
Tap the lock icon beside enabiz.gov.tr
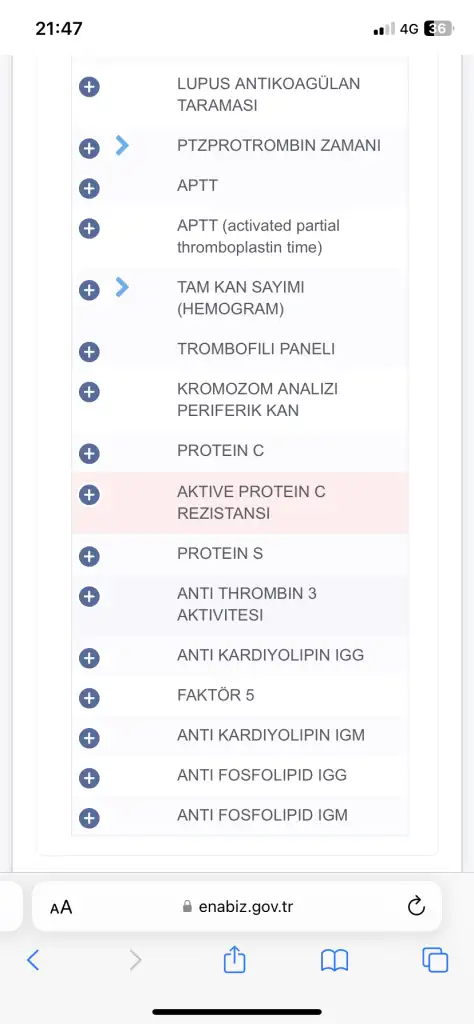187,906
